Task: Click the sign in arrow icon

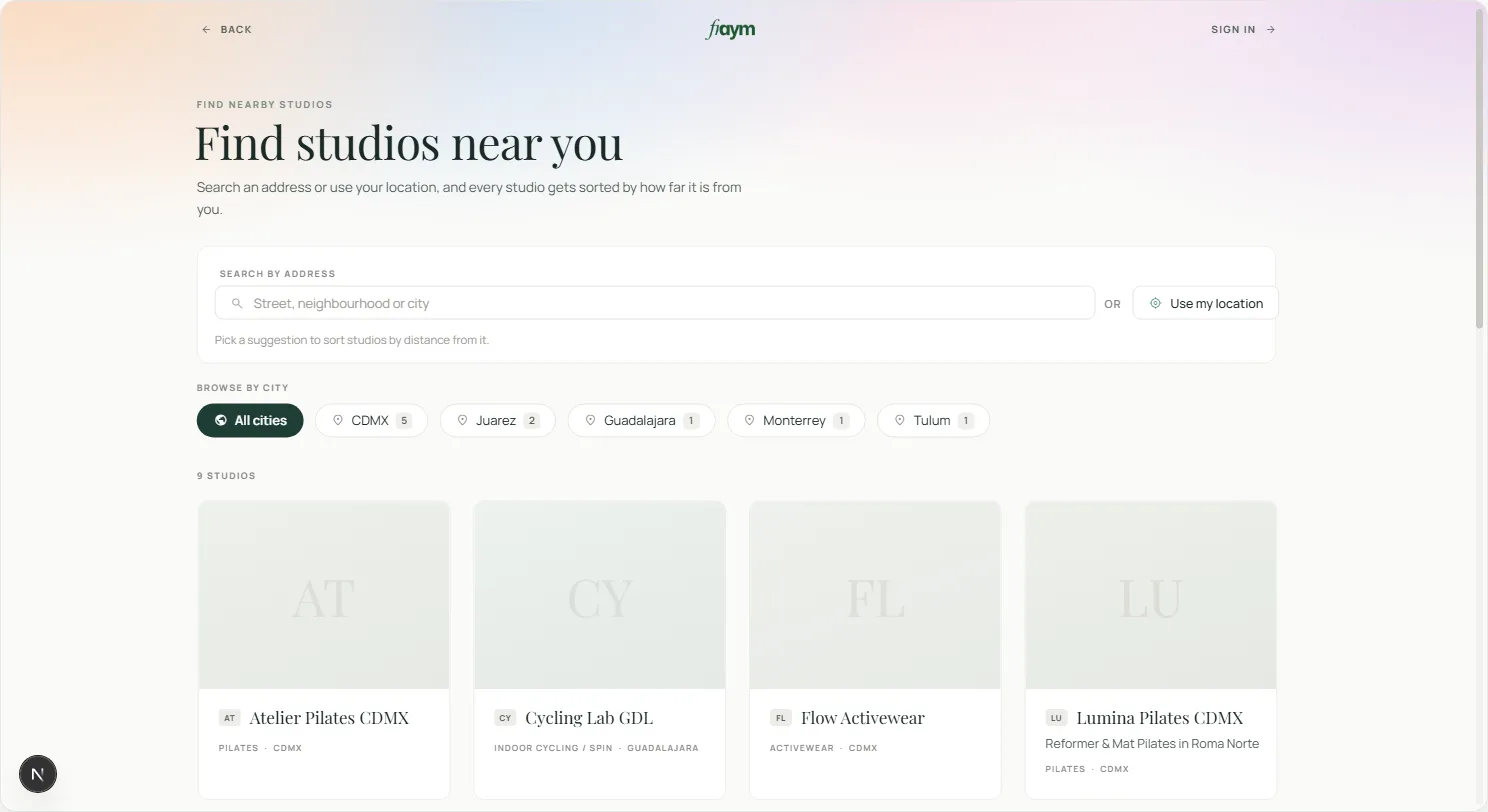Action: coord(1271,30)
